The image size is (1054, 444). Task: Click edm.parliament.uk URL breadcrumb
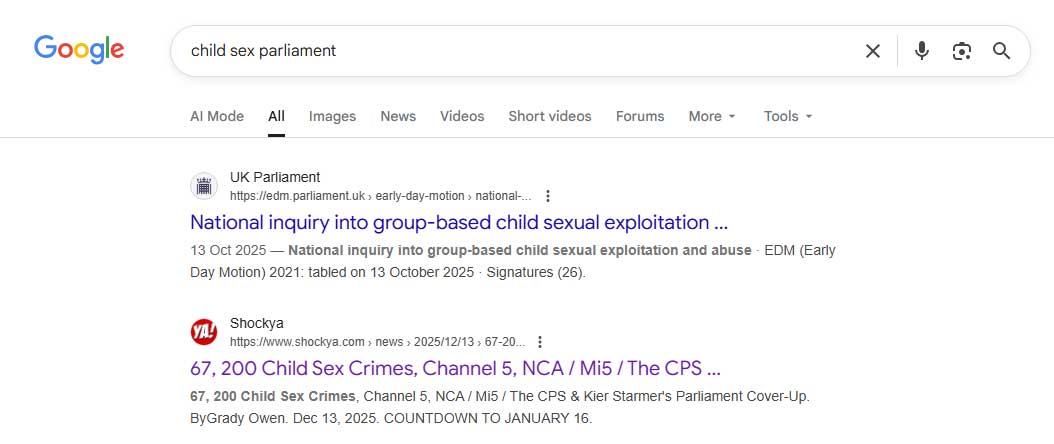click(380, 196)
